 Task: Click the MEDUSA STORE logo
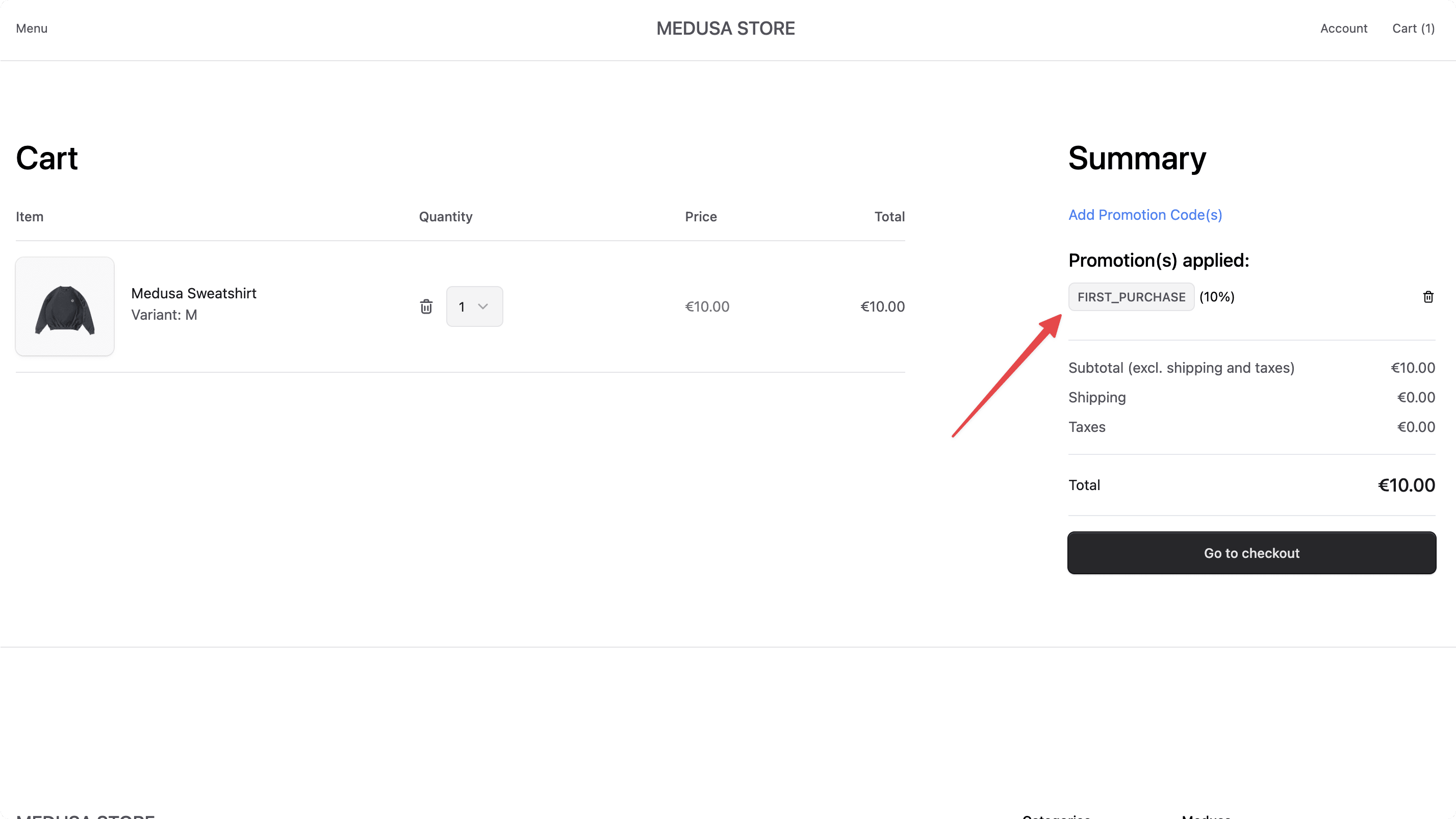coord(726,28)
